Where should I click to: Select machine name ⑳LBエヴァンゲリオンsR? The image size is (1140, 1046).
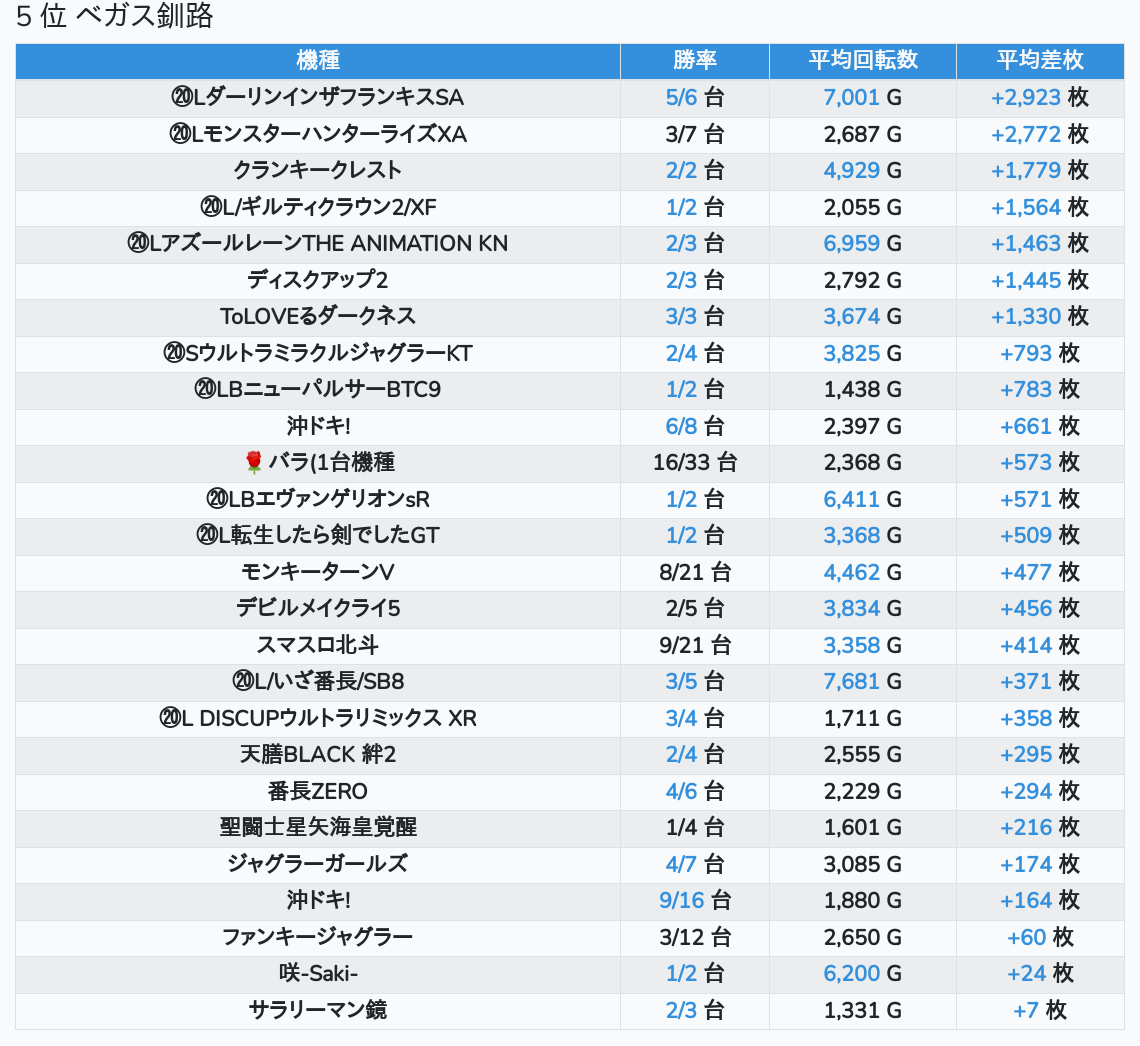point(318,499)
